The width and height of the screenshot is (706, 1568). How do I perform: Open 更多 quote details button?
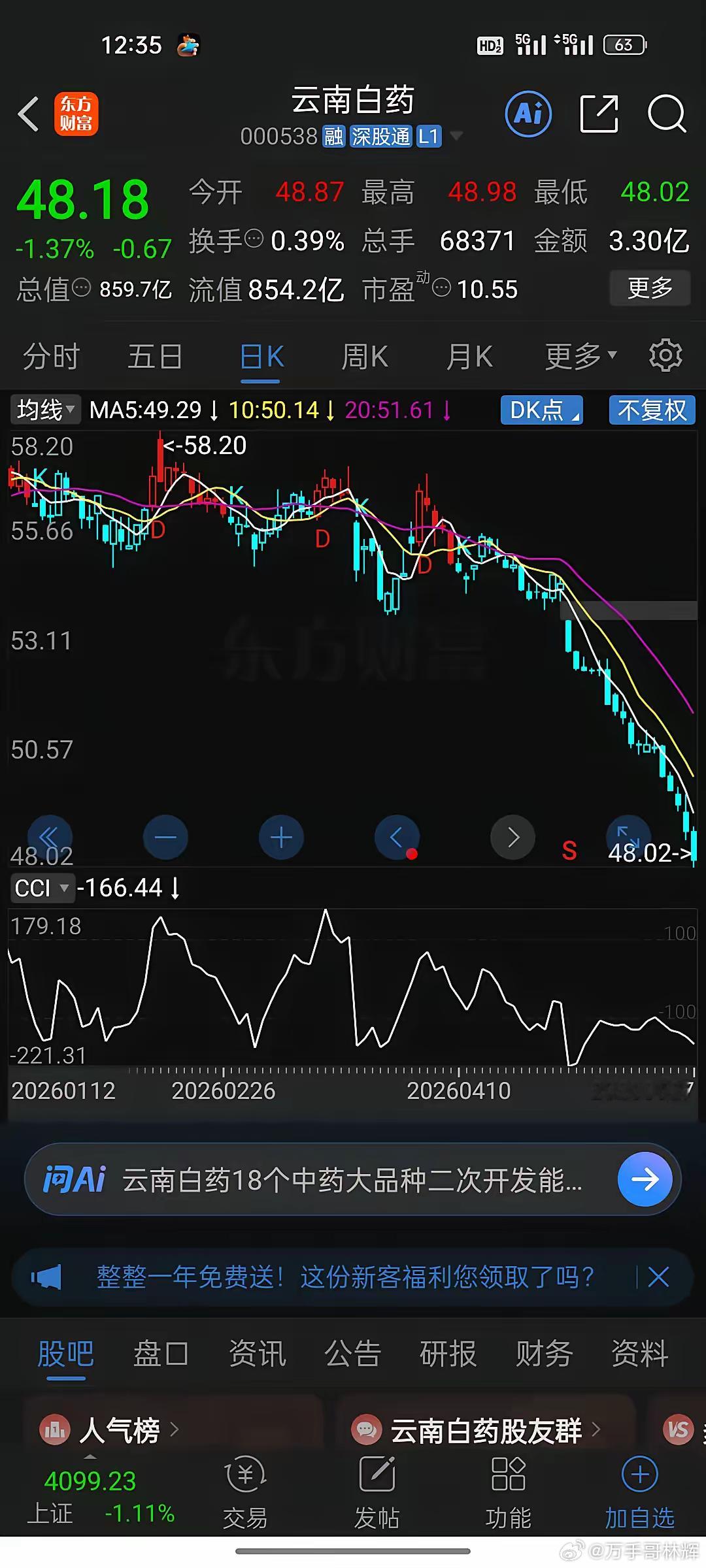coord(650,288)
